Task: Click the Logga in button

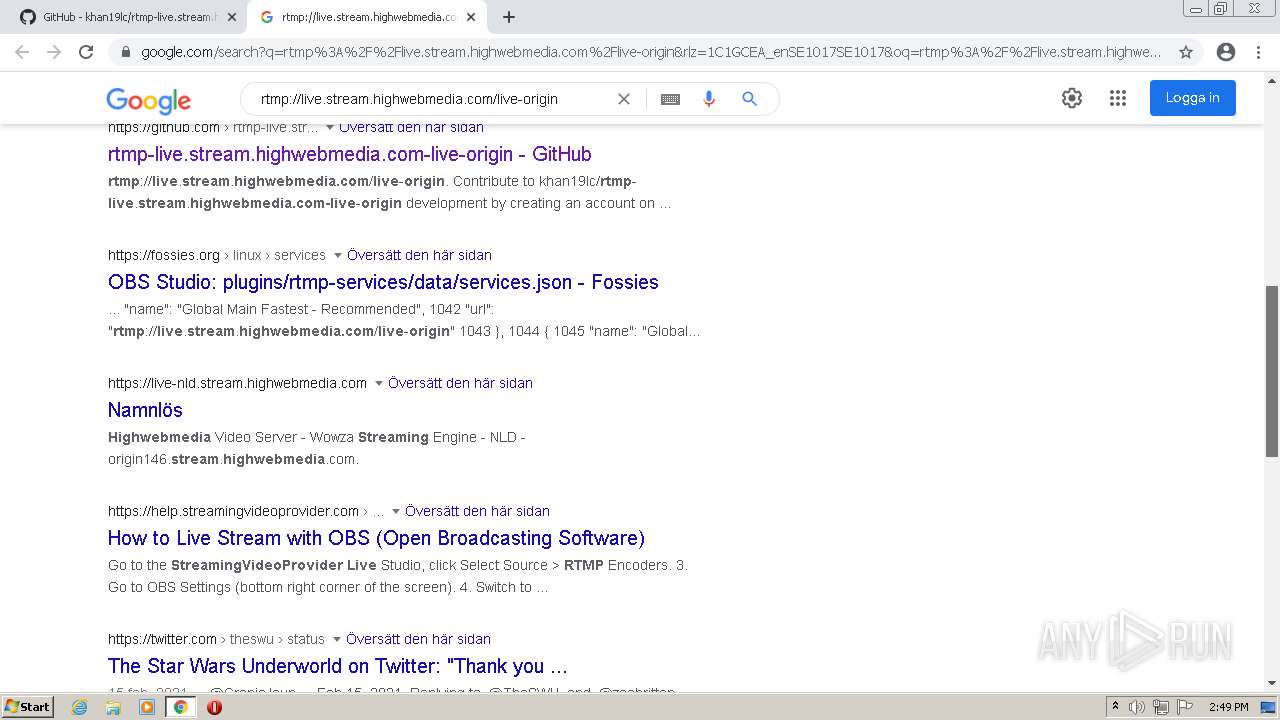Action: 1192,98
